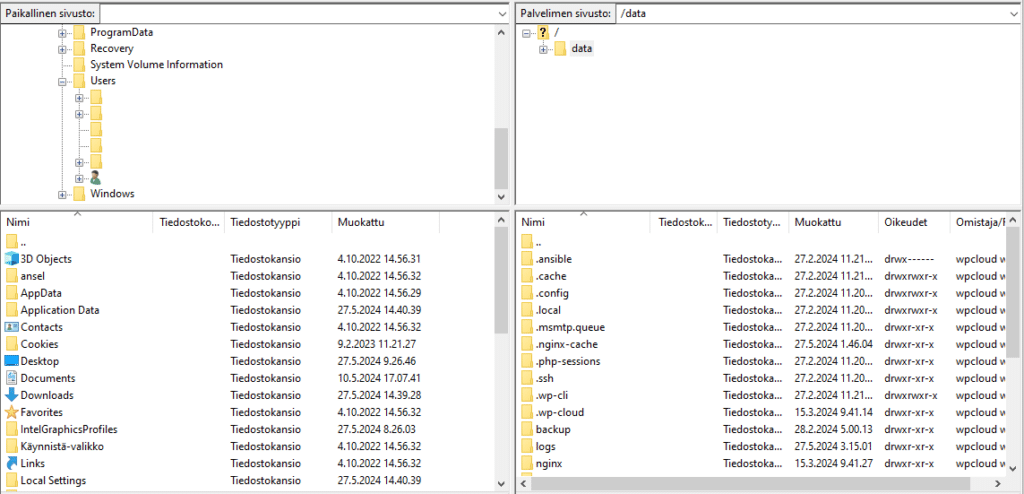Click the Contacts folder icon
This screenshot has width=1024, height=494.
pos(12,327)
